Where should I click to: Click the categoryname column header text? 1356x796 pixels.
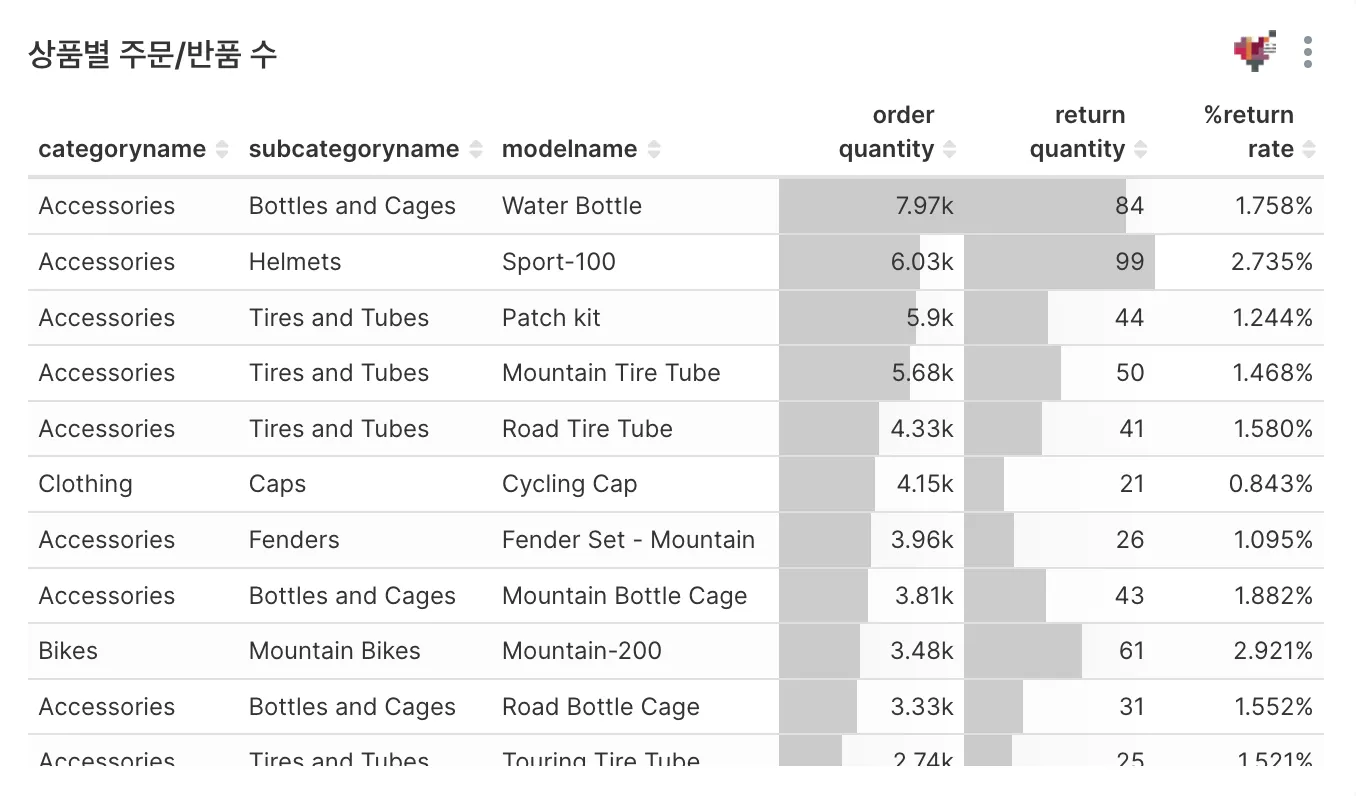[121, 150]
